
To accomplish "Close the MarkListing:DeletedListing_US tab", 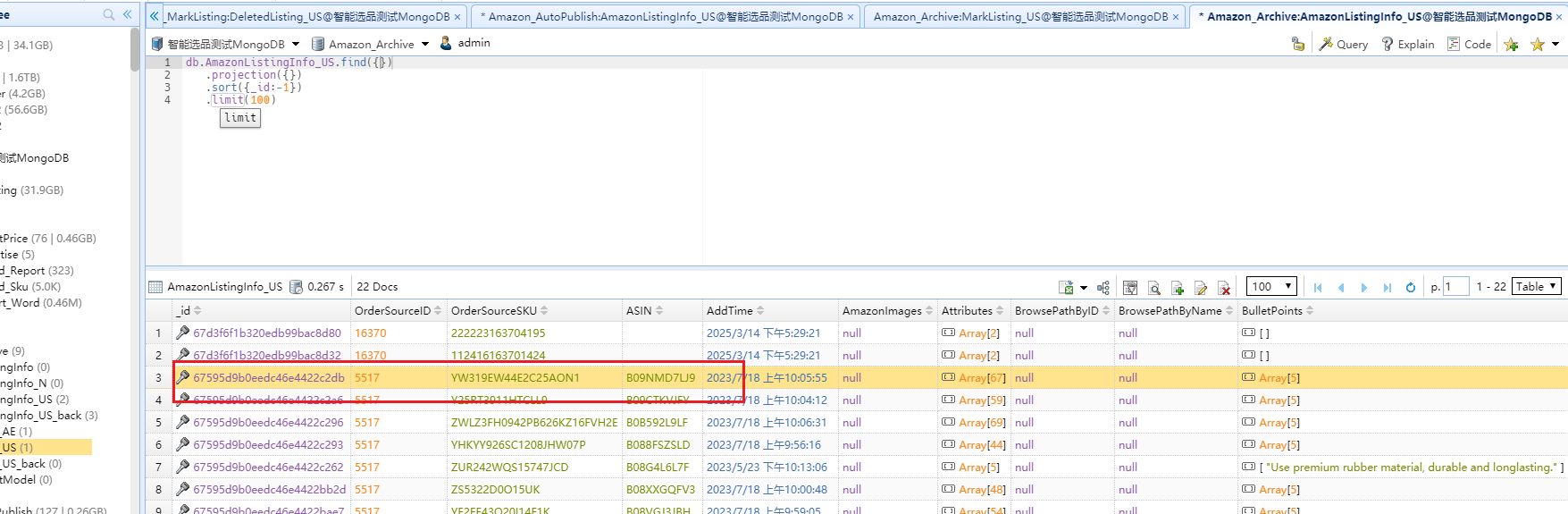I will tap(457, 17).
